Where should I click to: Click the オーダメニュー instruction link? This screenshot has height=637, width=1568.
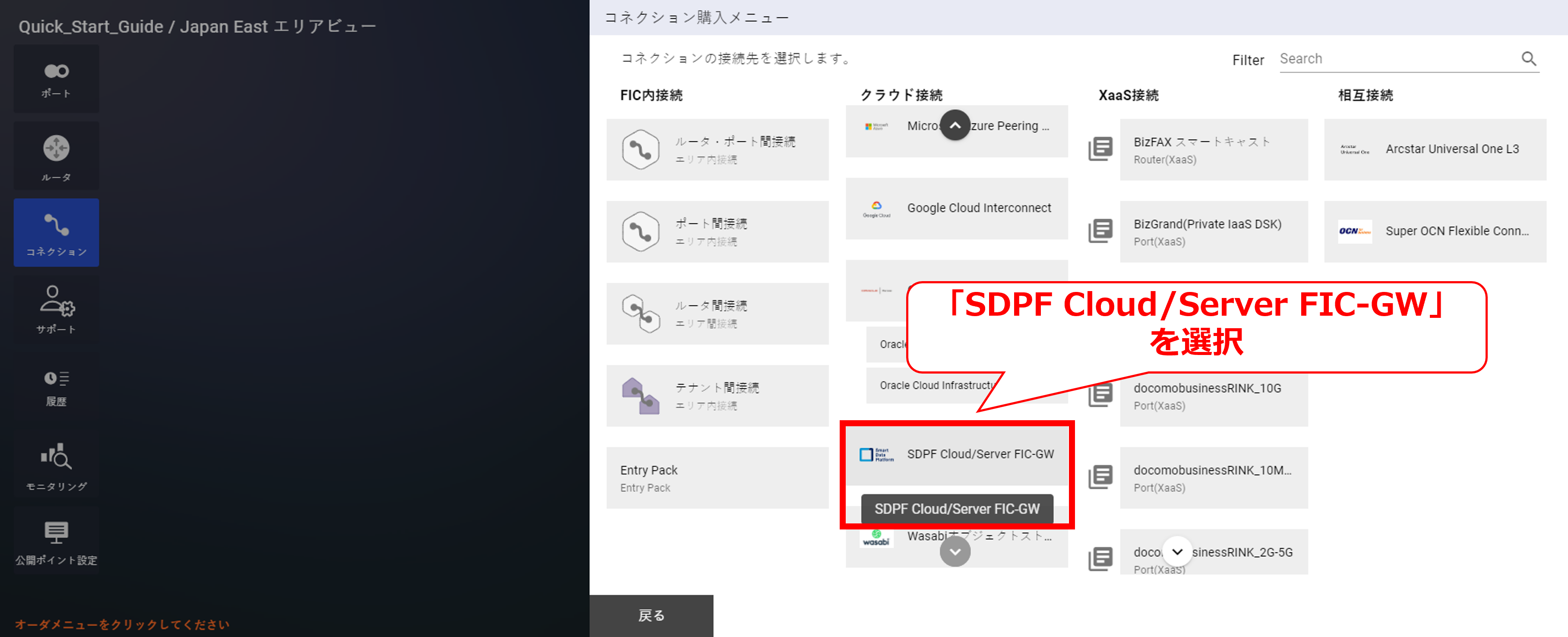click(x=122, y=624)
